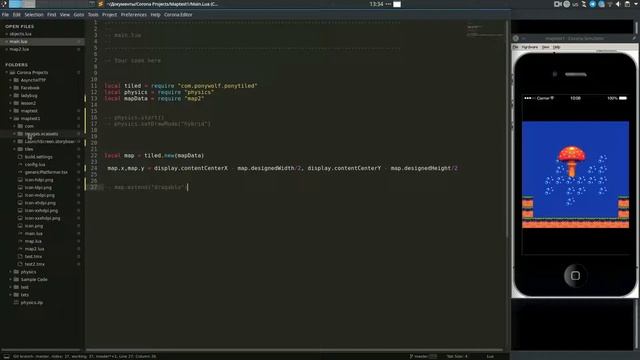Image resolution: width=640 pixels, height=360 pixels.
Task: Click the Sublime Text icon in title bar
Action: coord(100,4)
